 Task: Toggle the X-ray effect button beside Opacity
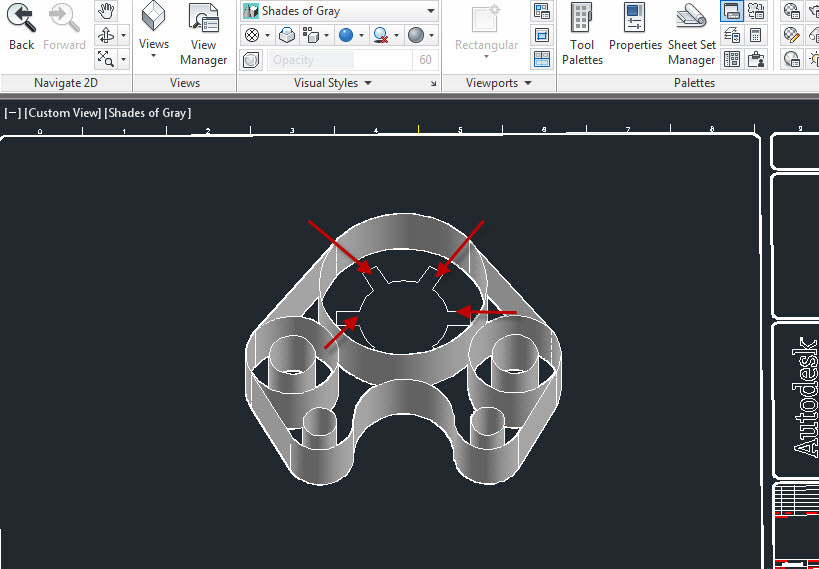click(251, 60)
